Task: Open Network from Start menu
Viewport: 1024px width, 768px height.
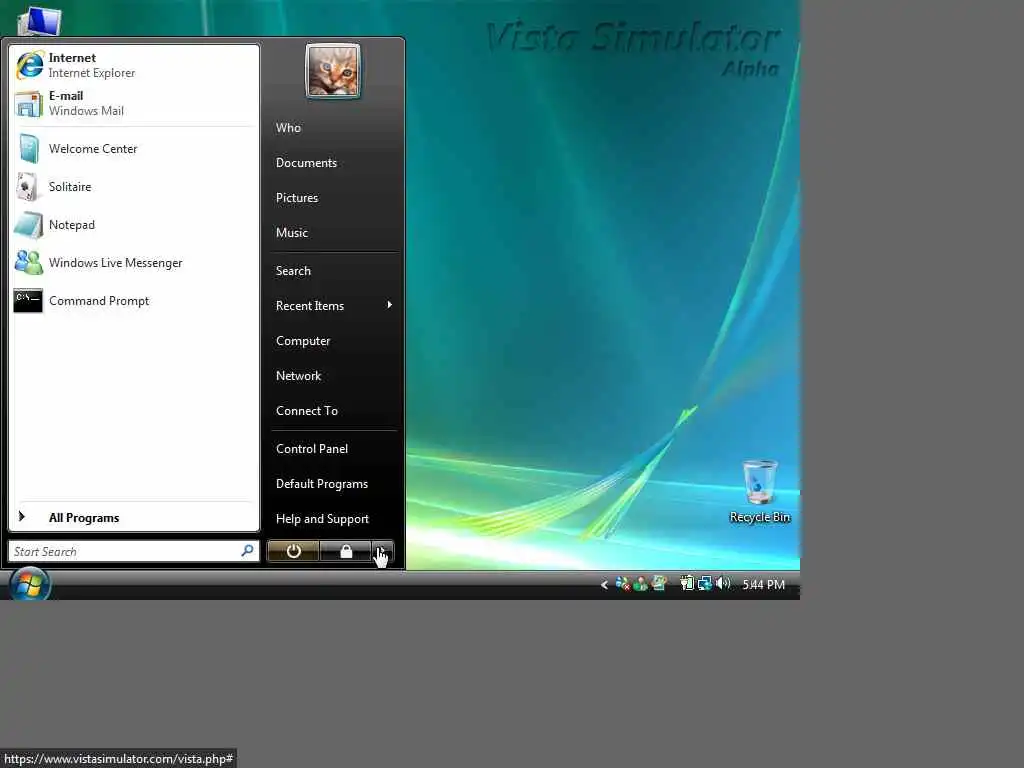Action: click(x=298, y=376)
